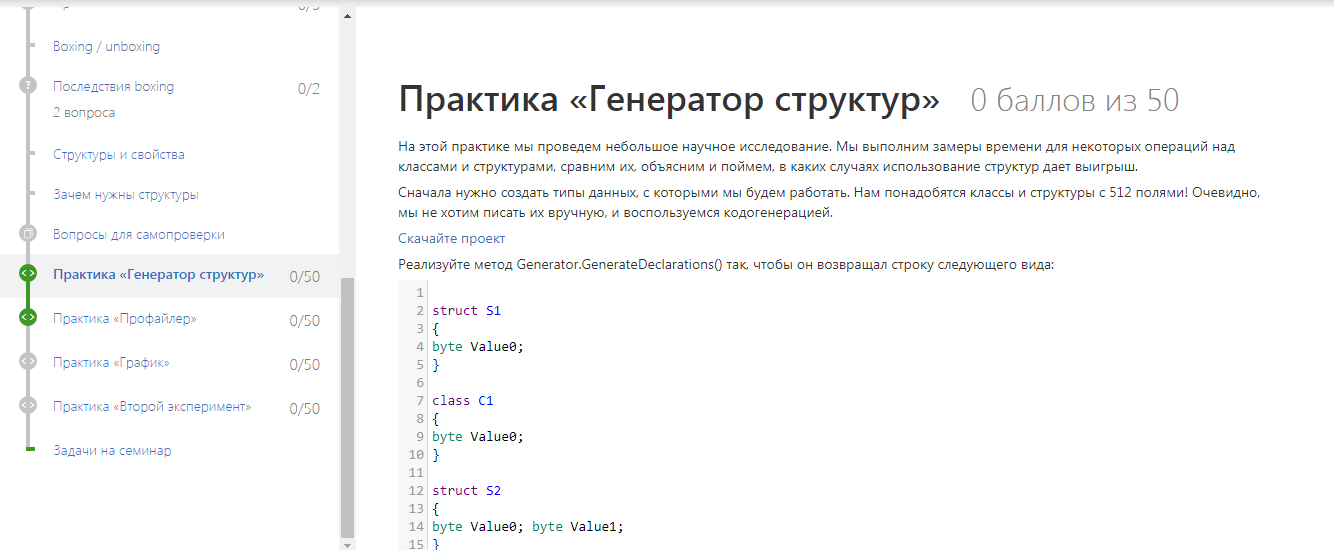Open Практика «Профайлер» task
Screen dimensions: 1334x550
coord(124,319)
